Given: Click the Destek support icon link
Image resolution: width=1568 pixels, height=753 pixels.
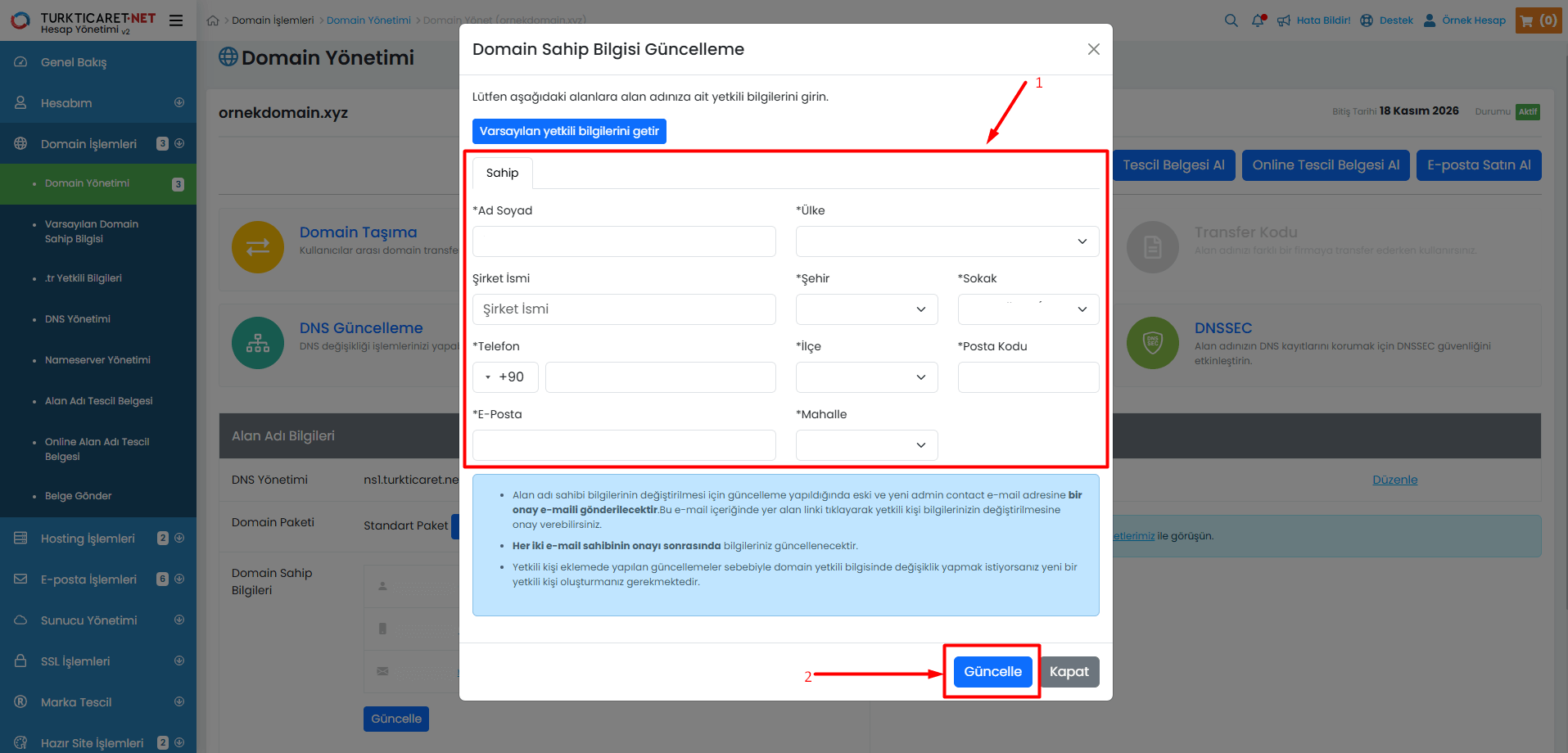Looking at the screenshot, I should coord(1386,20).
